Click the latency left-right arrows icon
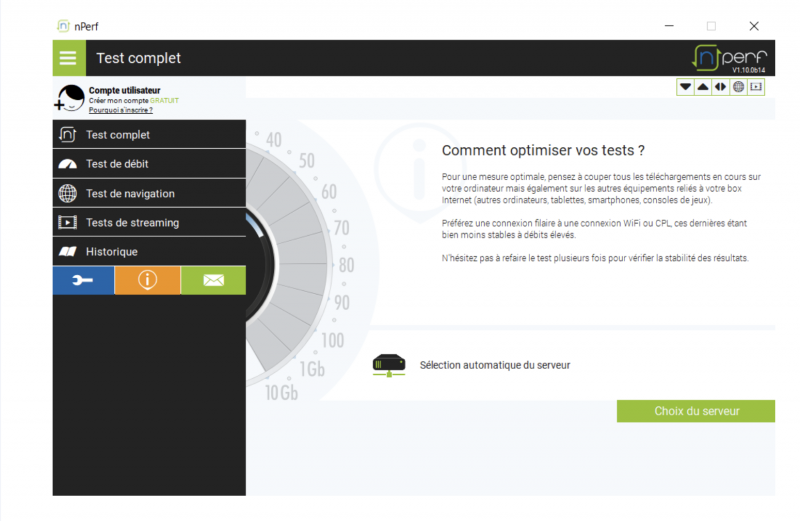800x521 pixels. point(720,87)
